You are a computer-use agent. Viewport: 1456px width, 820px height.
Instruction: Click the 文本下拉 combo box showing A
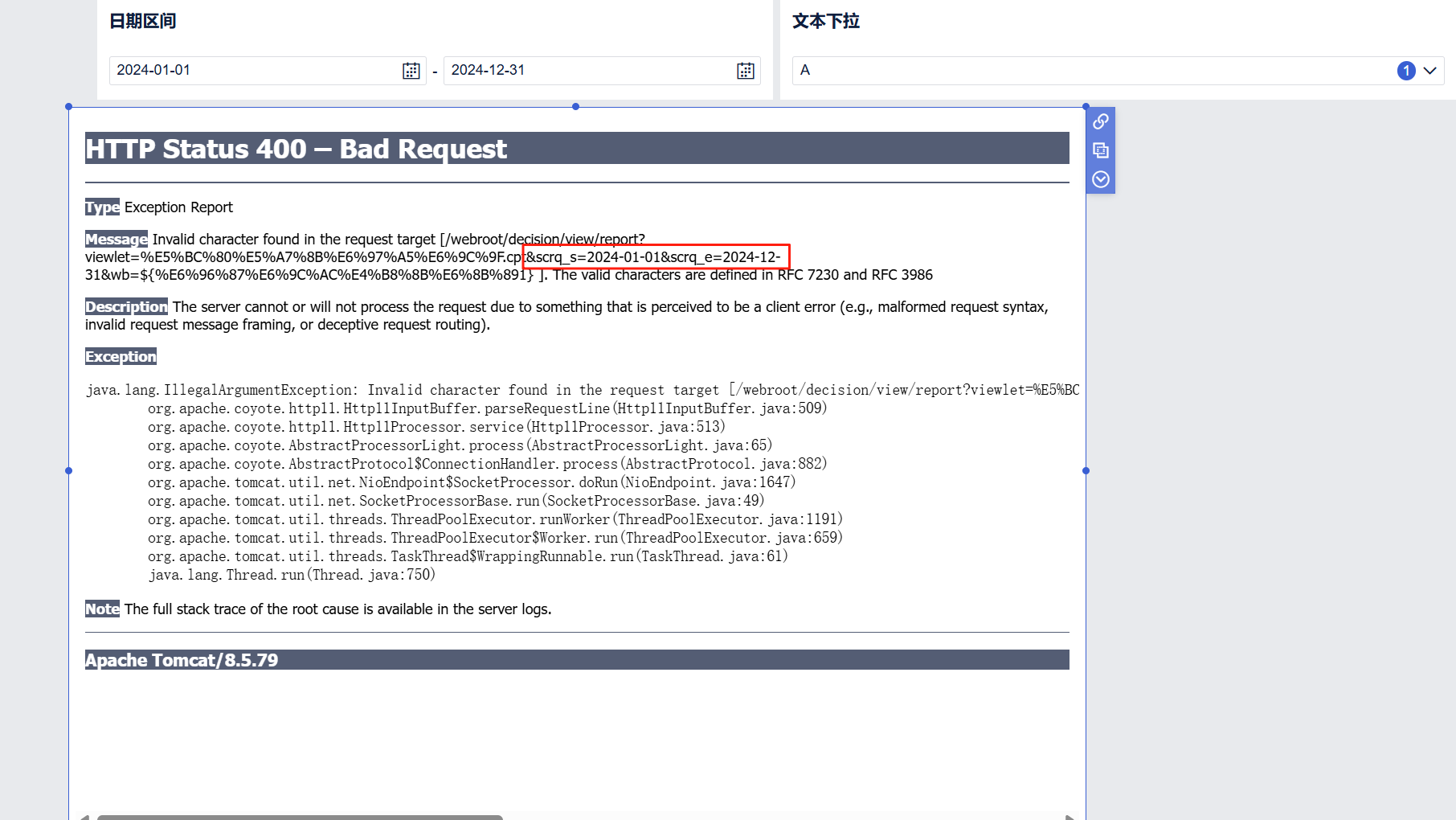coord(1118,71)
